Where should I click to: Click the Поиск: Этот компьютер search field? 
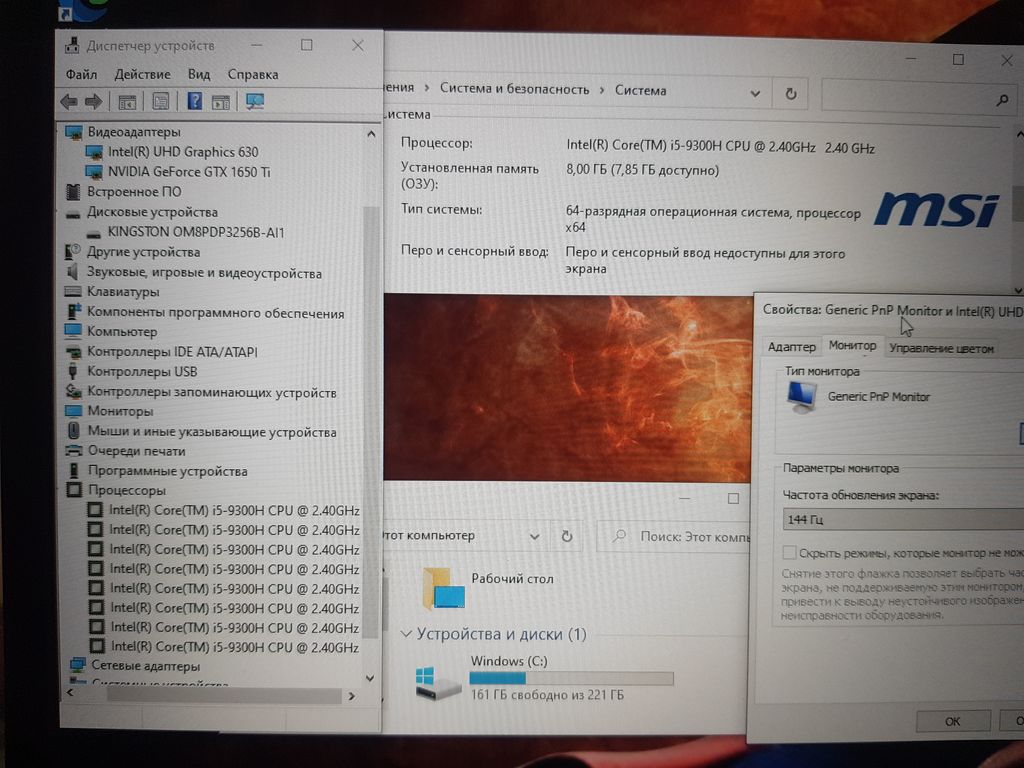coord(690,537)
